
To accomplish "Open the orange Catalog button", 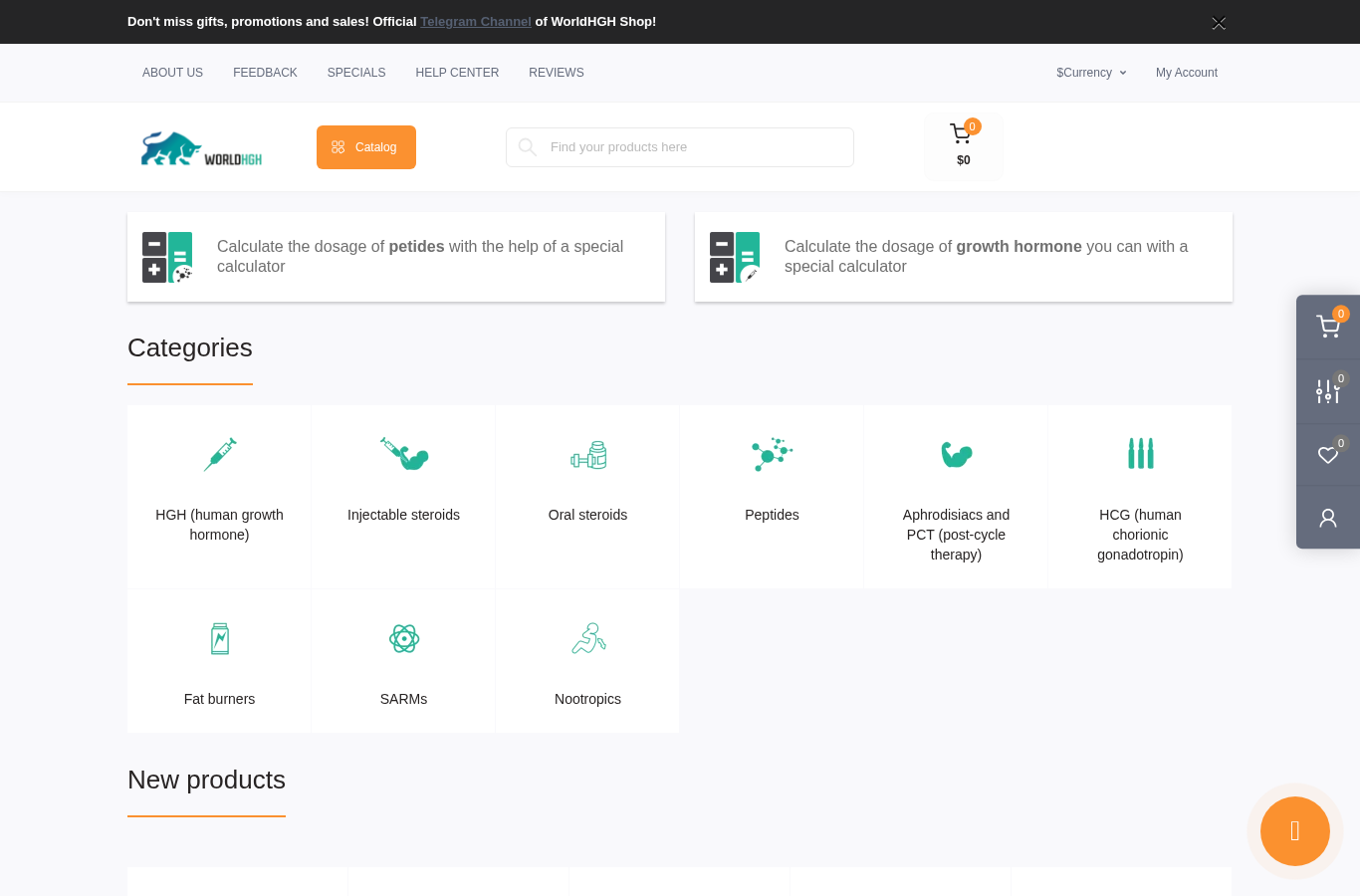I will point(366,147).
